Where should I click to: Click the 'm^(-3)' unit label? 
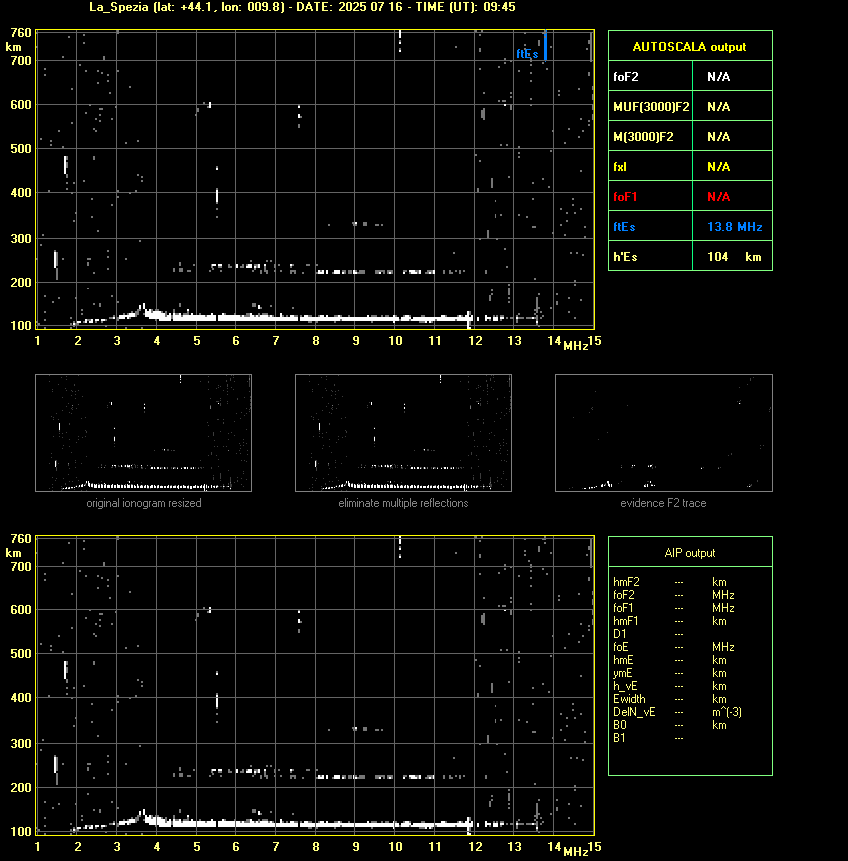pyautogui.click(x=727, y=712)
